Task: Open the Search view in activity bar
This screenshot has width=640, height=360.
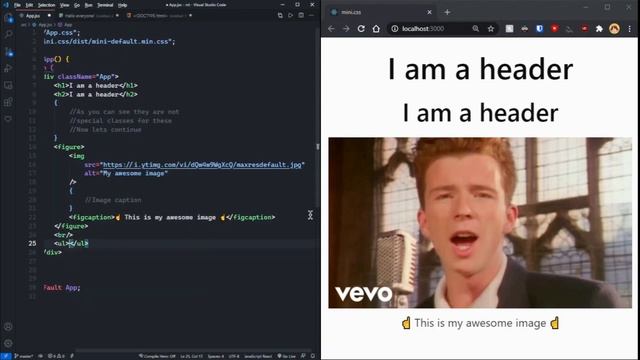Action: click(8, 34)
